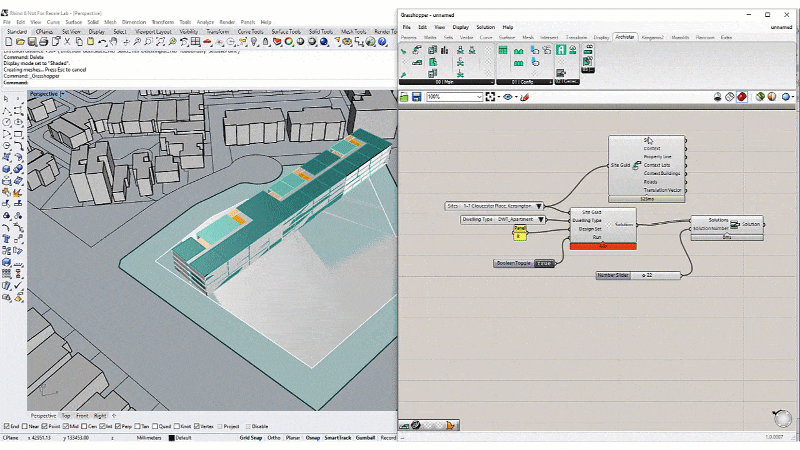
Task: Open file icon in Grasshopper canvas toolbar
Action: click(404, 96)
